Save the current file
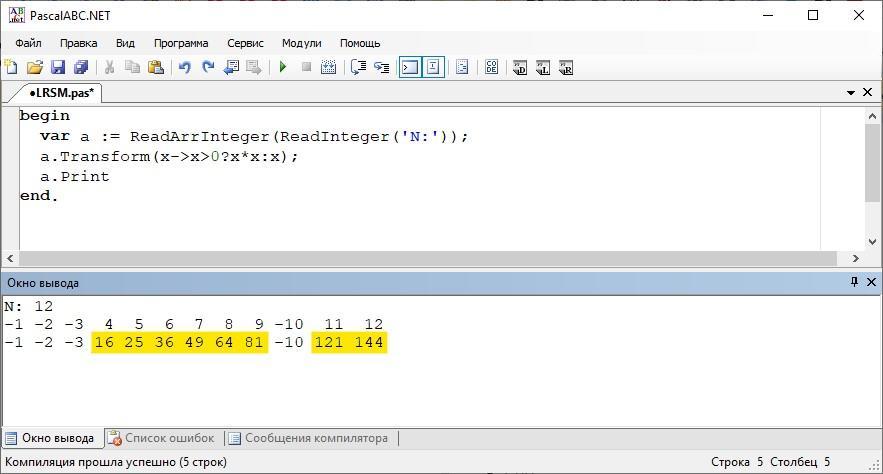The width and height of the screenshot is (883, 474). point(58,68)
